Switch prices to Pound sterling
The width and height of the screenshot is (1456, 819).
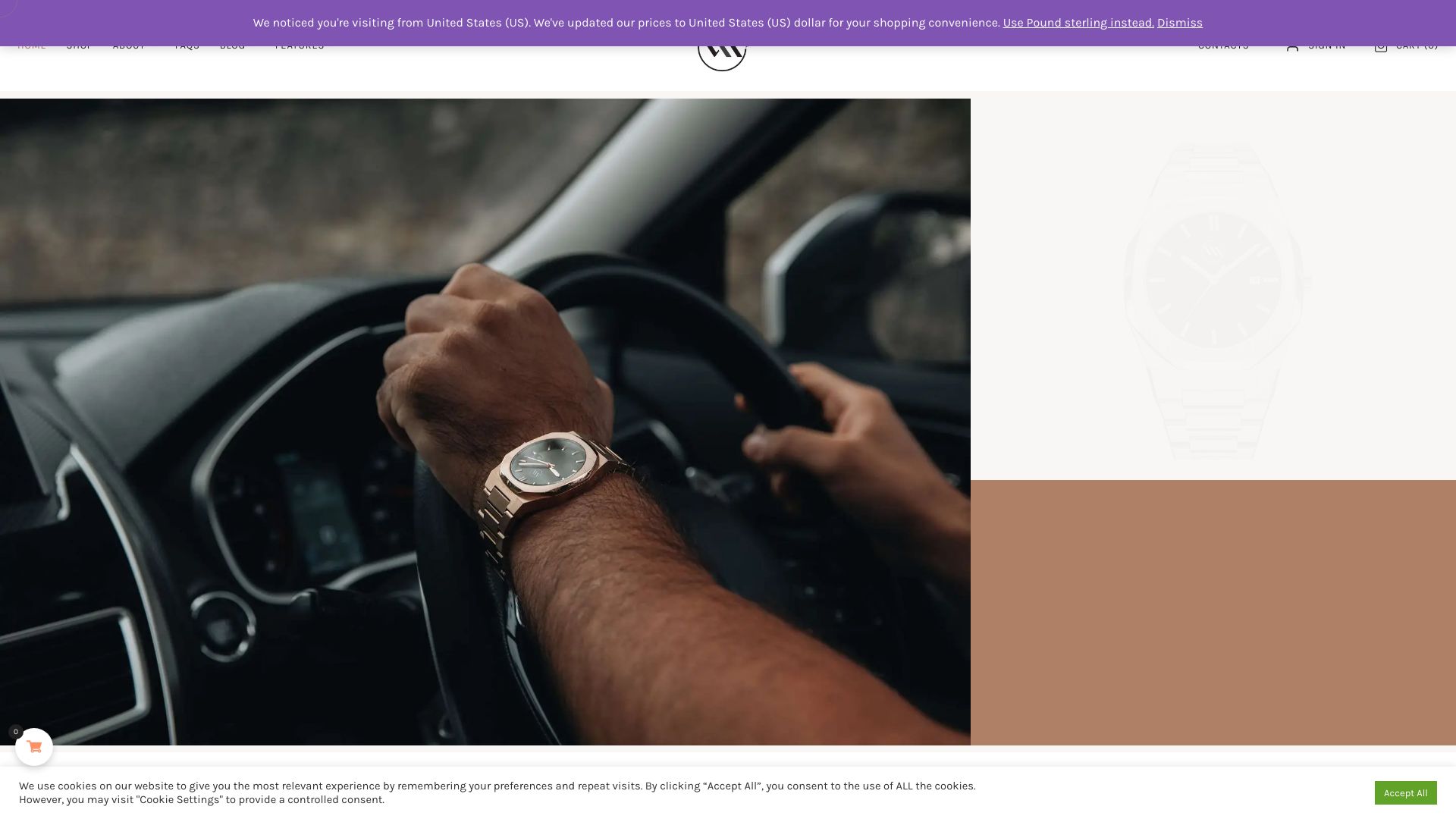1078,23
